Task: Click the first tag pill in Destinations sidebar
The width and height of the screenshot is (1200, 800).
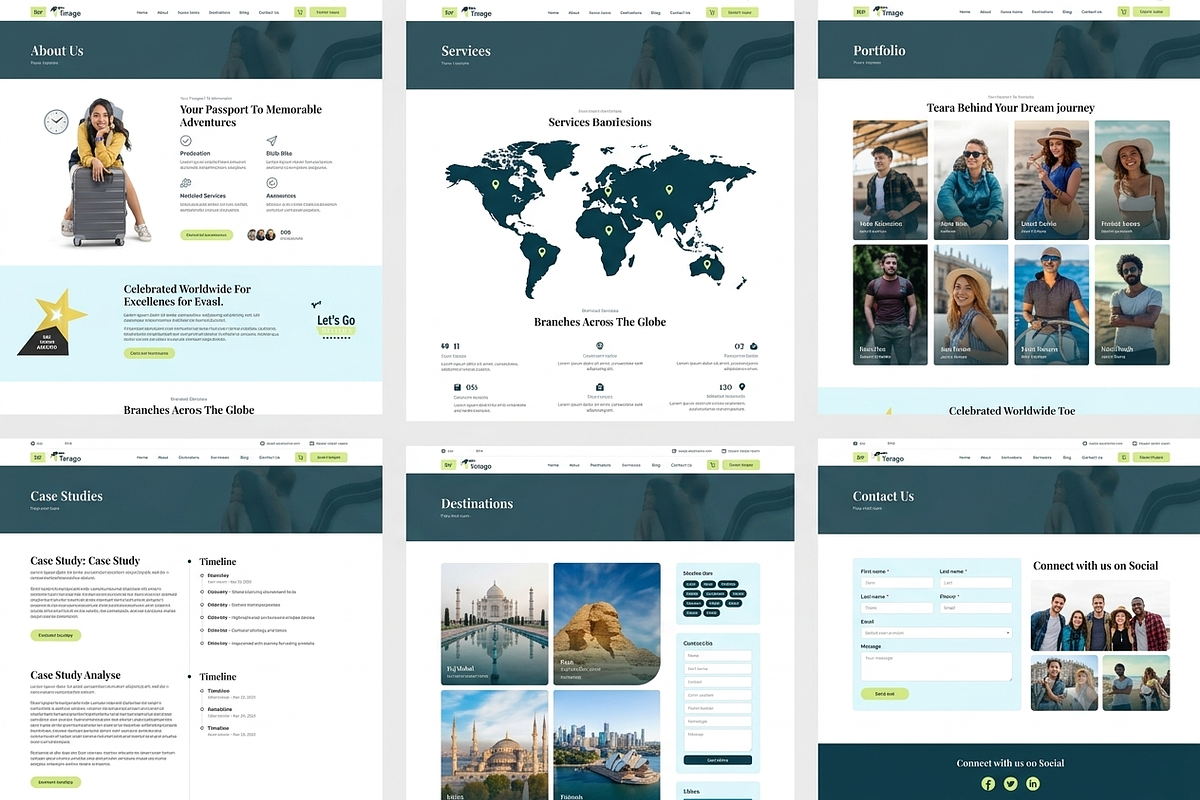Action: [x=691, y=584]
